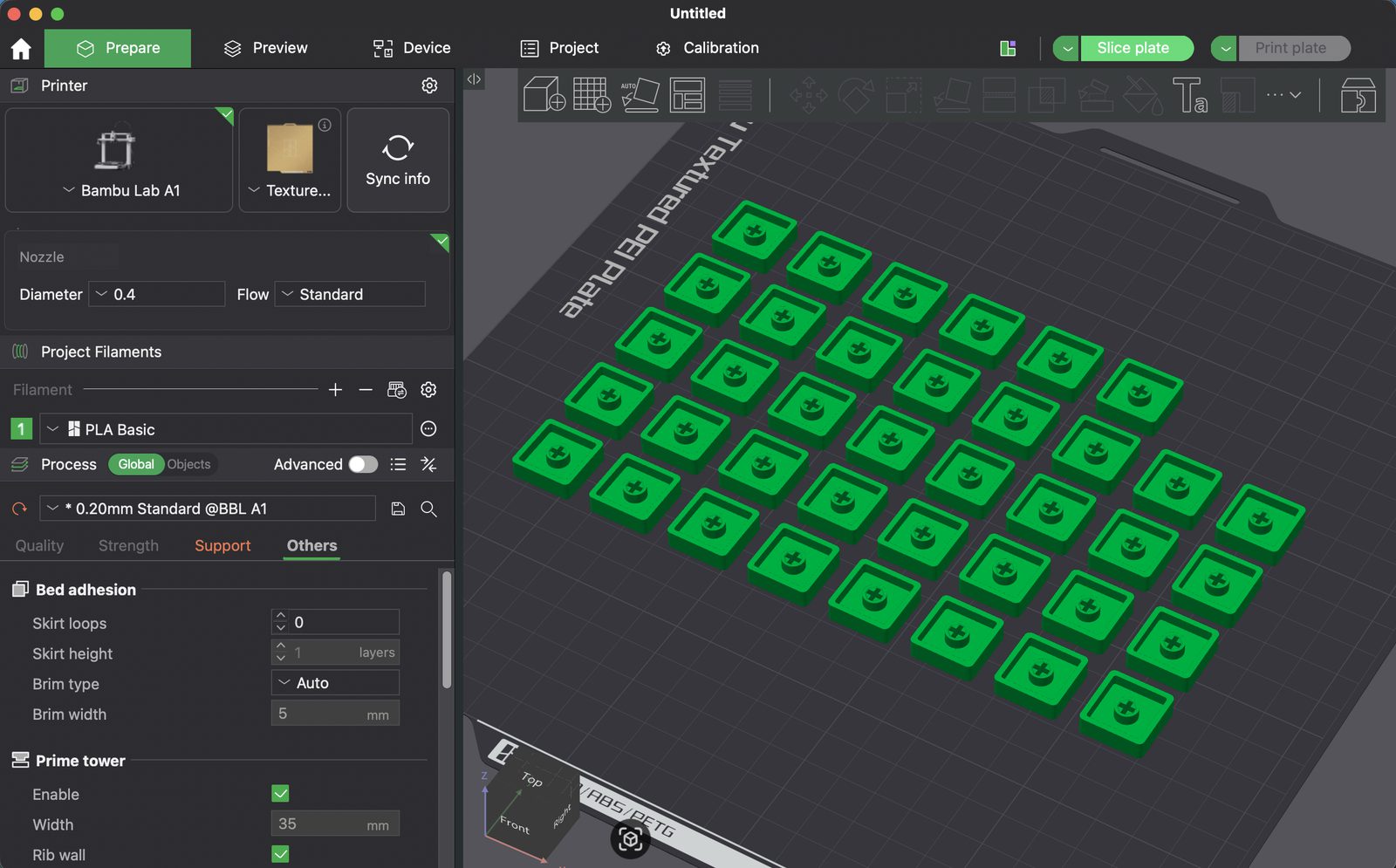Collapse the sidebar with toggle icon
This screenshot has width=1396, height=868.
[474, 79]
